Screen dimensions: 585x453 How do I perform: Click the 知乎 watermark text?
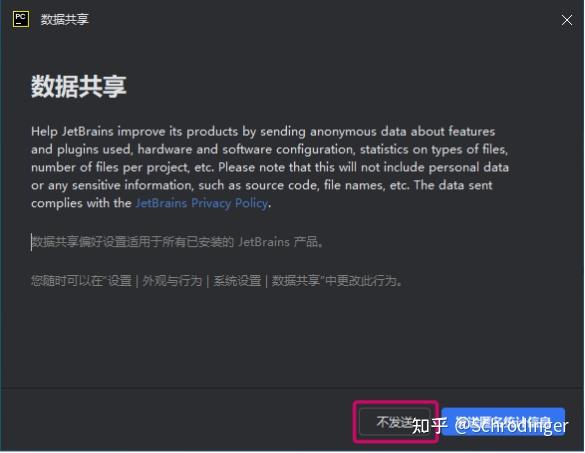click(x=429, y=426)
